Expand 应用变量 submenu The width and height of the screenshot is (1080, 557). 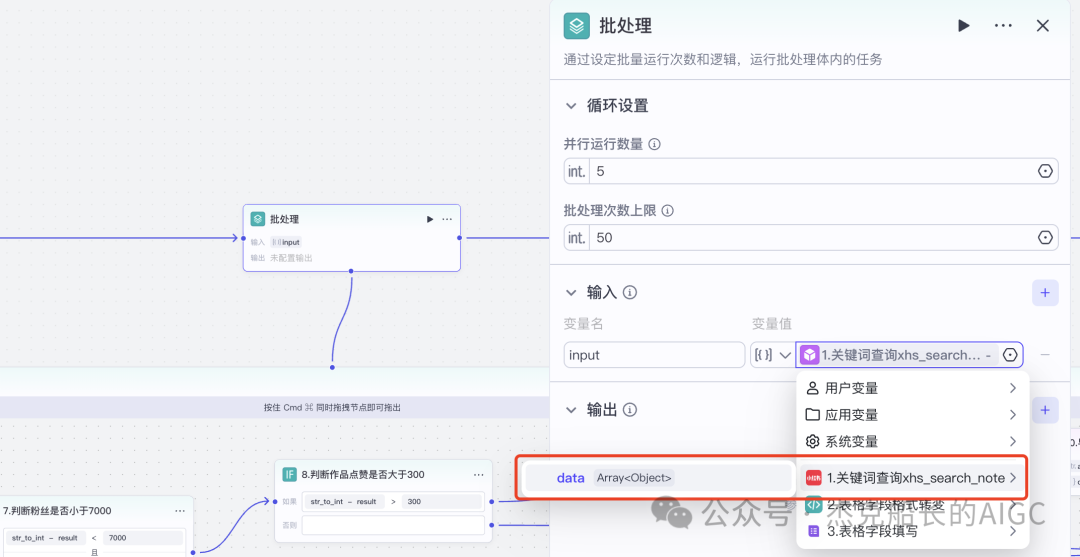[x=912, y=414]
